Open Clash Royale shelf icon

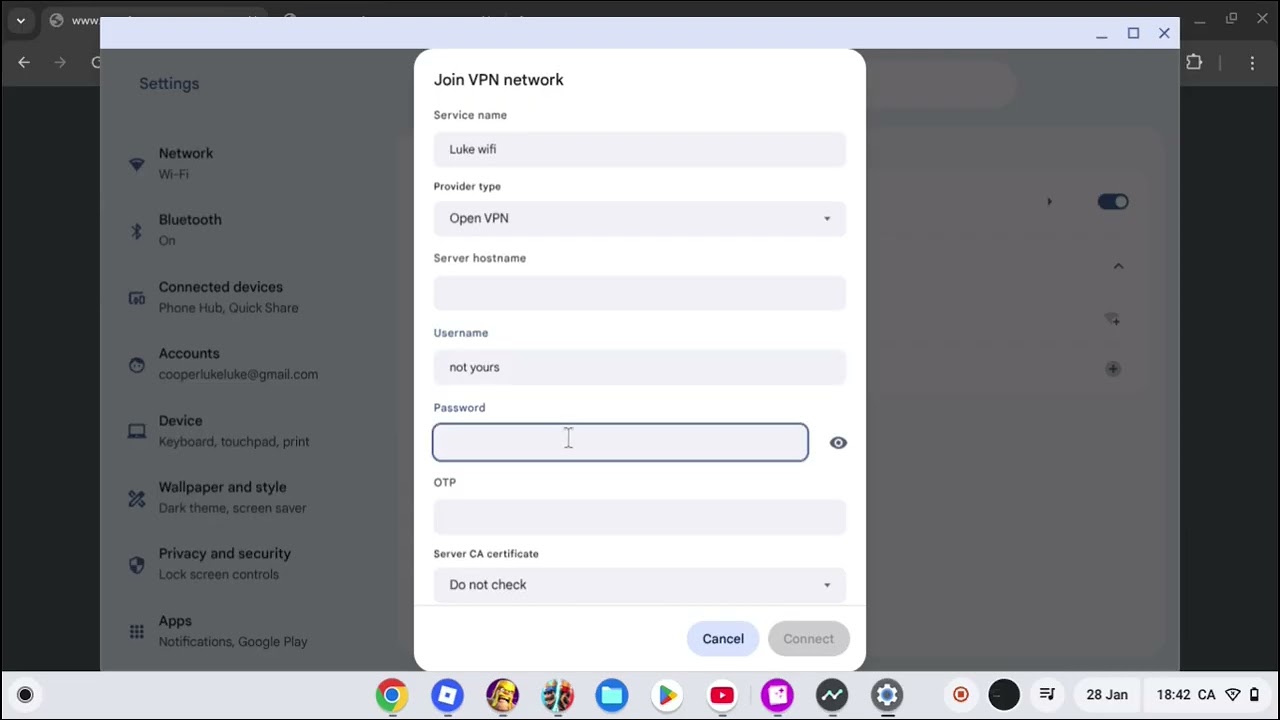[557, 695]
